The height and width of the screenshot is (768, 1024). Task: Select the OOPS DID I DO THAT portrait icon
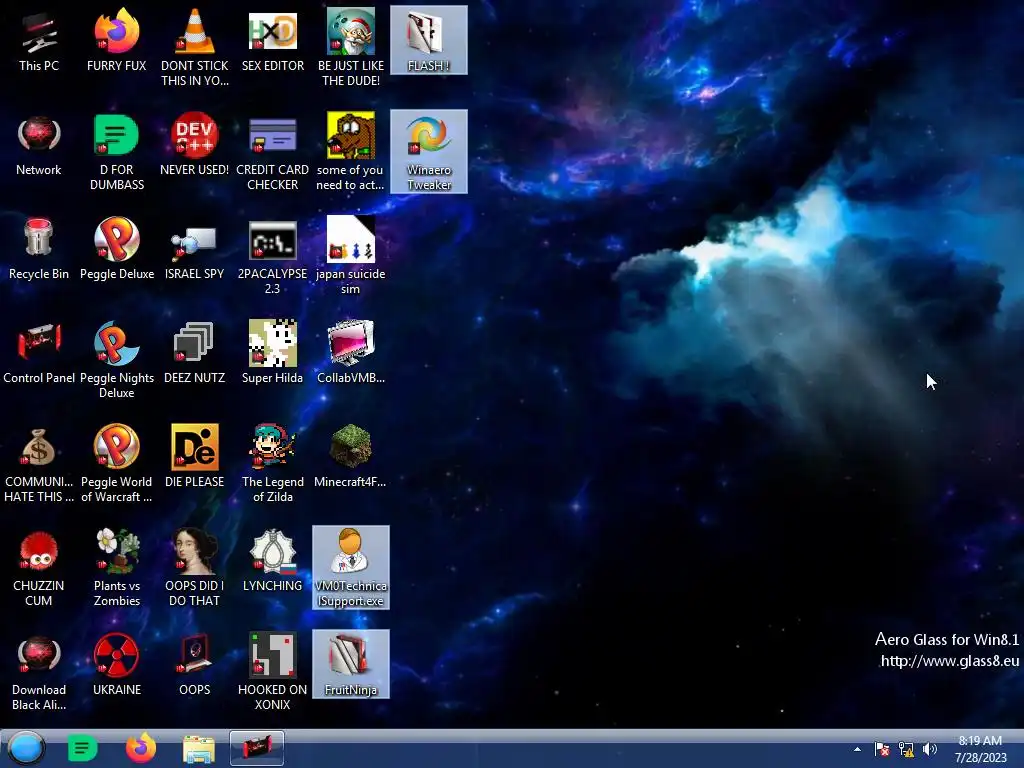point(195,567)
